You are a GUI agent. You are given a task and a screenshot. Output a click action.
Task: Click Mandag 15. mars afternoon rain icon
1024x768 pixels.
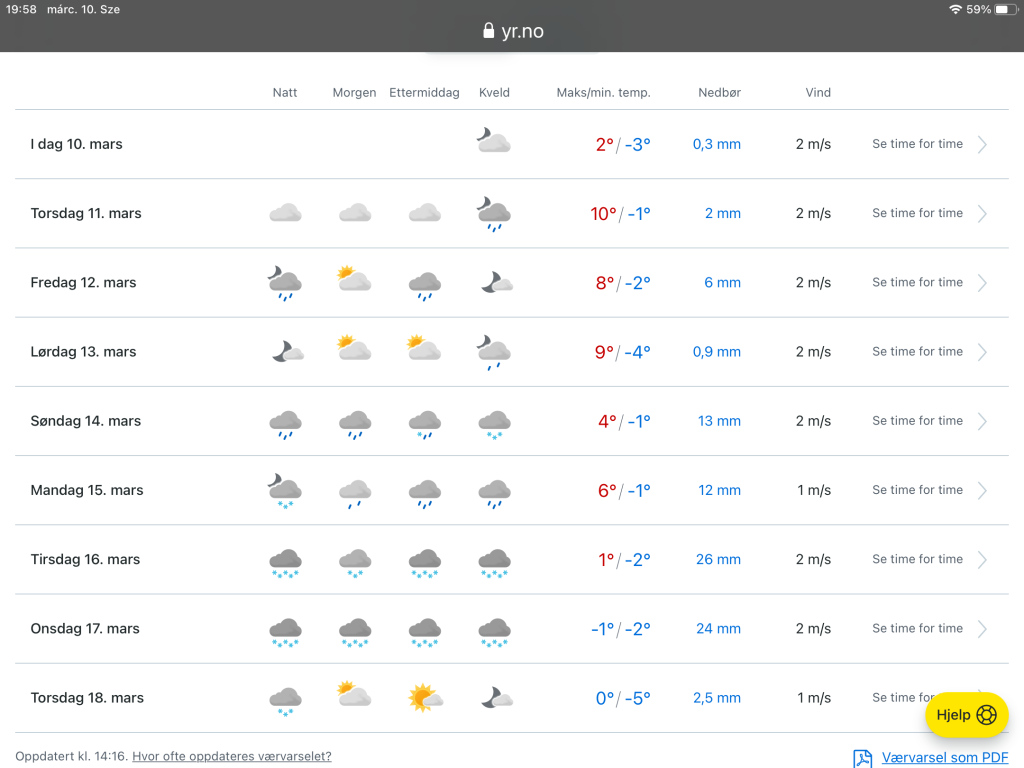pos(425,493)
